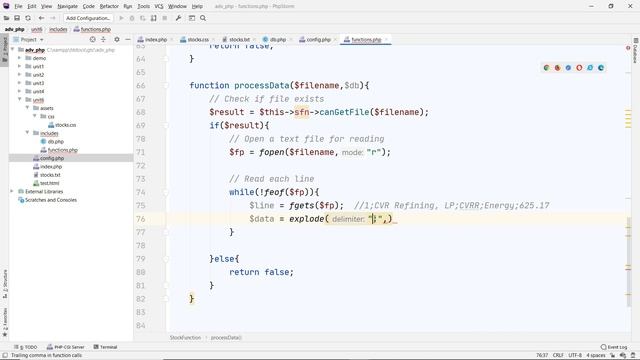This screenshot has width=640, height=360.
Task: Click processData() in the code breadcrumb
Action: click(226, 338)
